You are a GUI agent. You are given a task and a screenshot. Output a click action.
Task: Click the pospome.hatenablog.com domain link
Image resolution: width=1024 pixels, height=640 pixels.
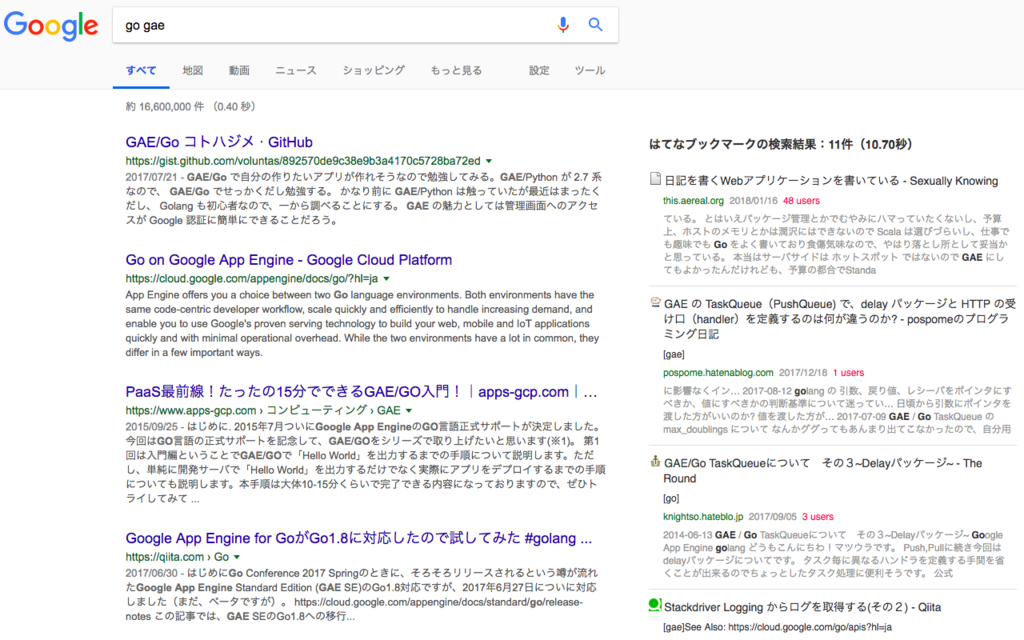click(718, 373)
